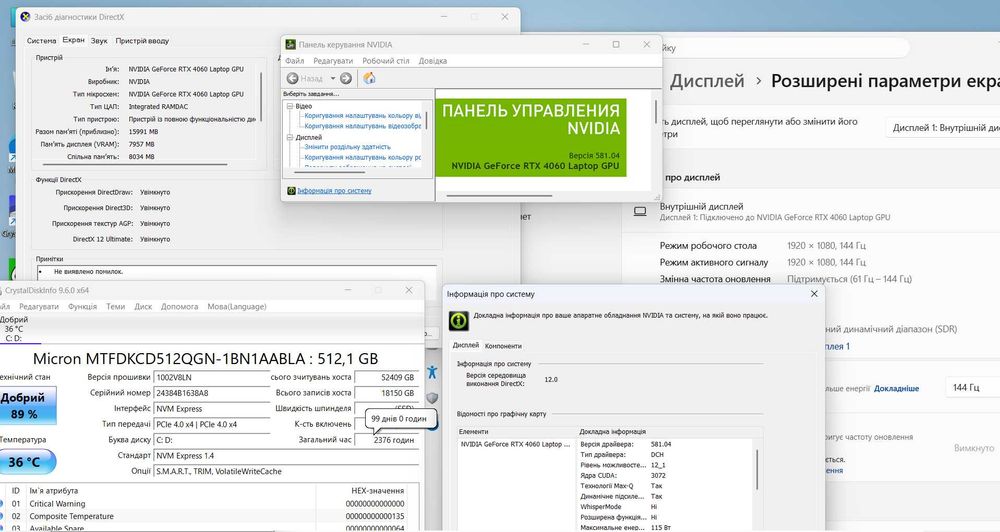Open the Дисплей 1: Внутрішній display selector

pyautogui.click(x=943, y=128)
